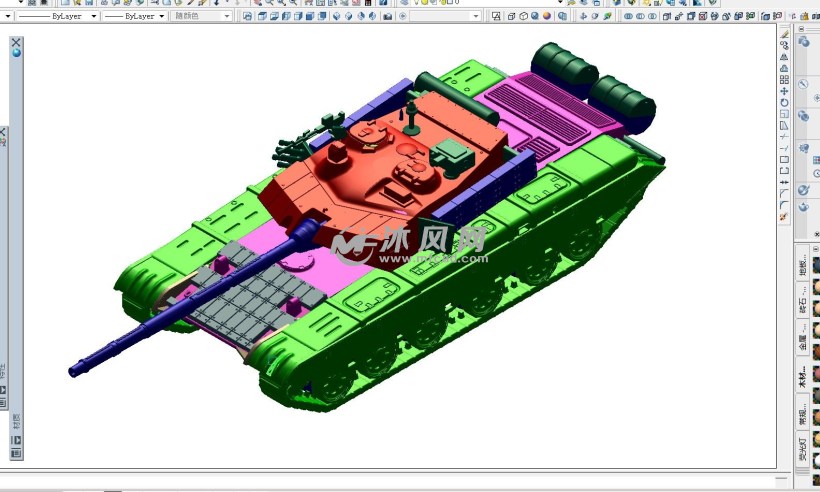Screen dimensions: 820x492
Task: Switch to NW Isometric view
Action: tap(372, 16)
